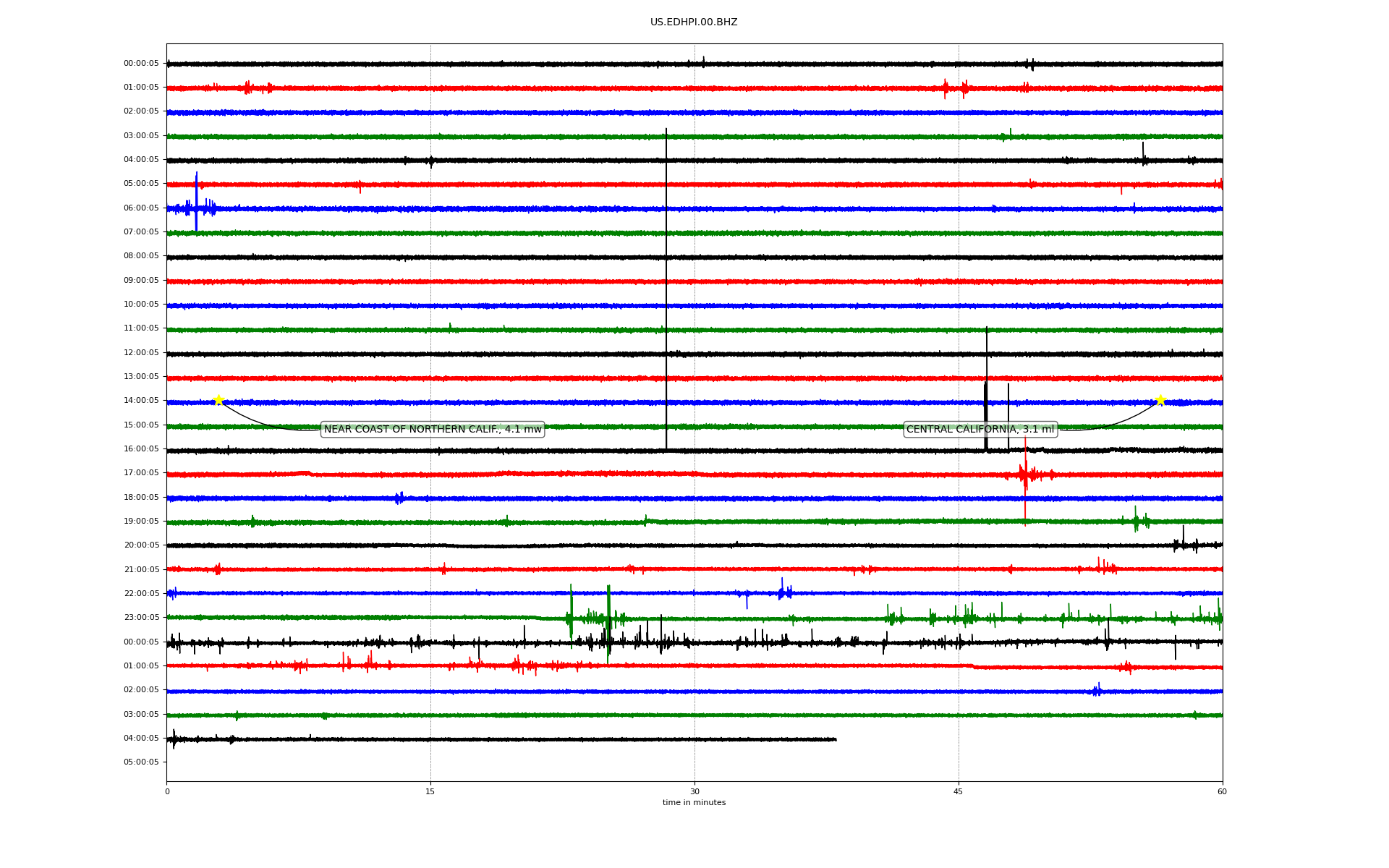Viewport: 1389px width, 868px height.
Task: Click the end of the last 04:00:05 trace
Action: point(836,739)
